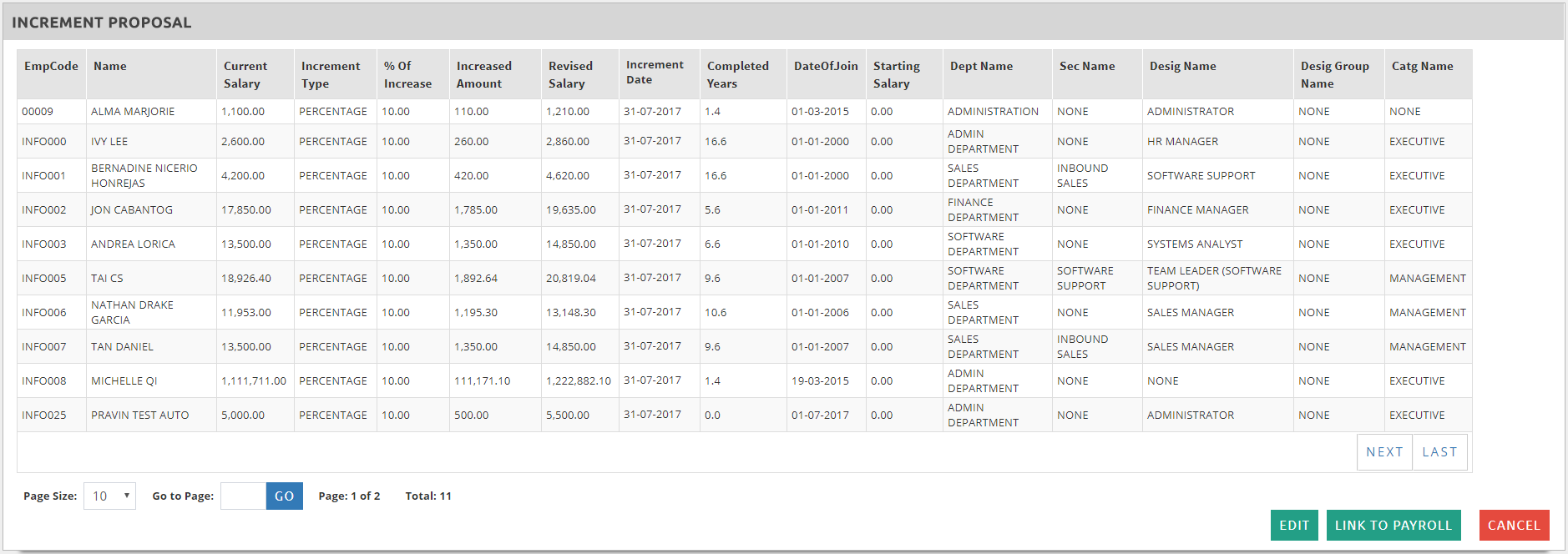This screenshot has height=554, width=1568.
Task: Cancel the increment proposal
Action: click(1514, 526)
